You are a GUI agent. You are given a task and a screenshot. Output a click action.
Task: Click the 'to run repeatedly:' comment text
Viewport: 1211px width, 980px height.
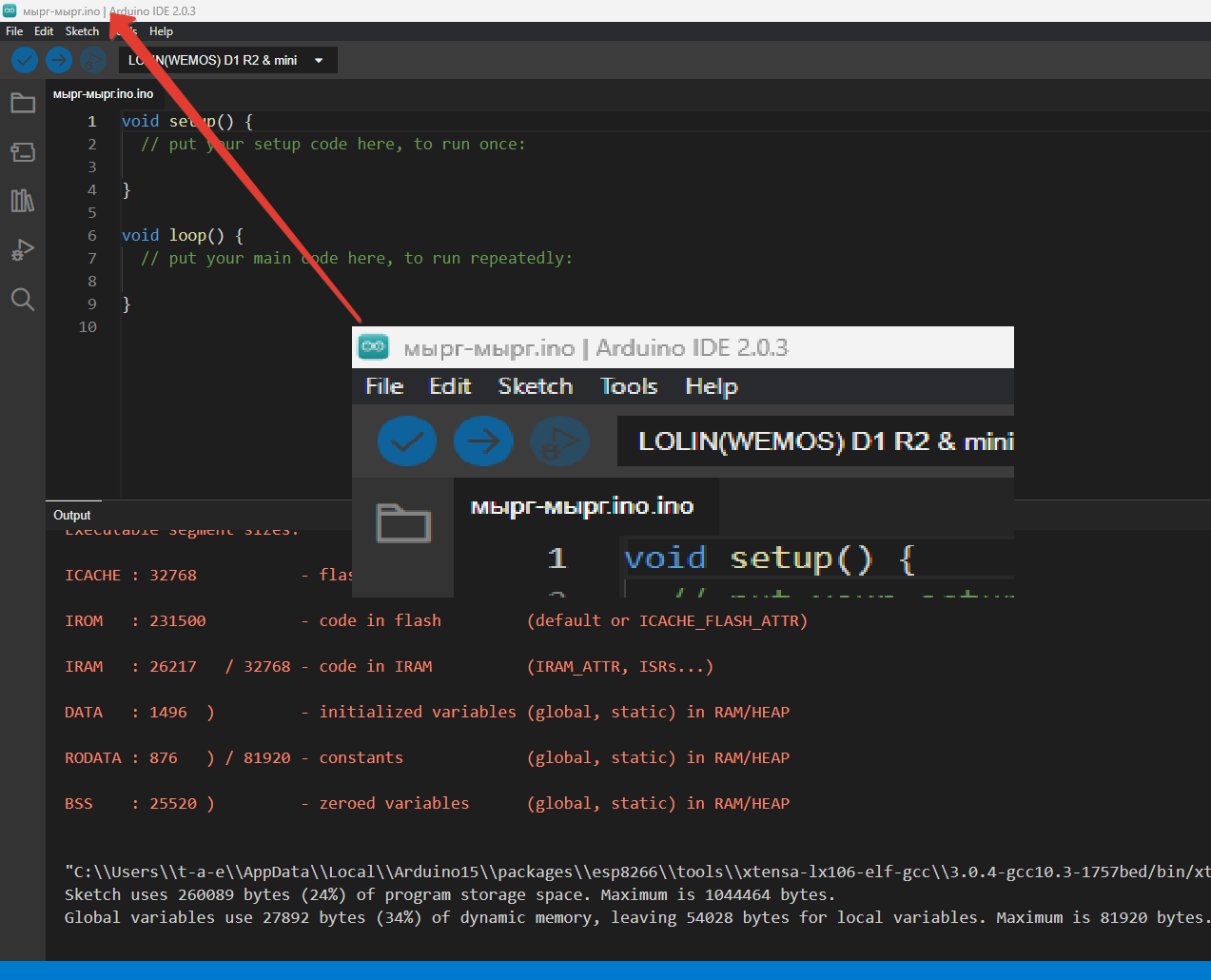point(488,258)
